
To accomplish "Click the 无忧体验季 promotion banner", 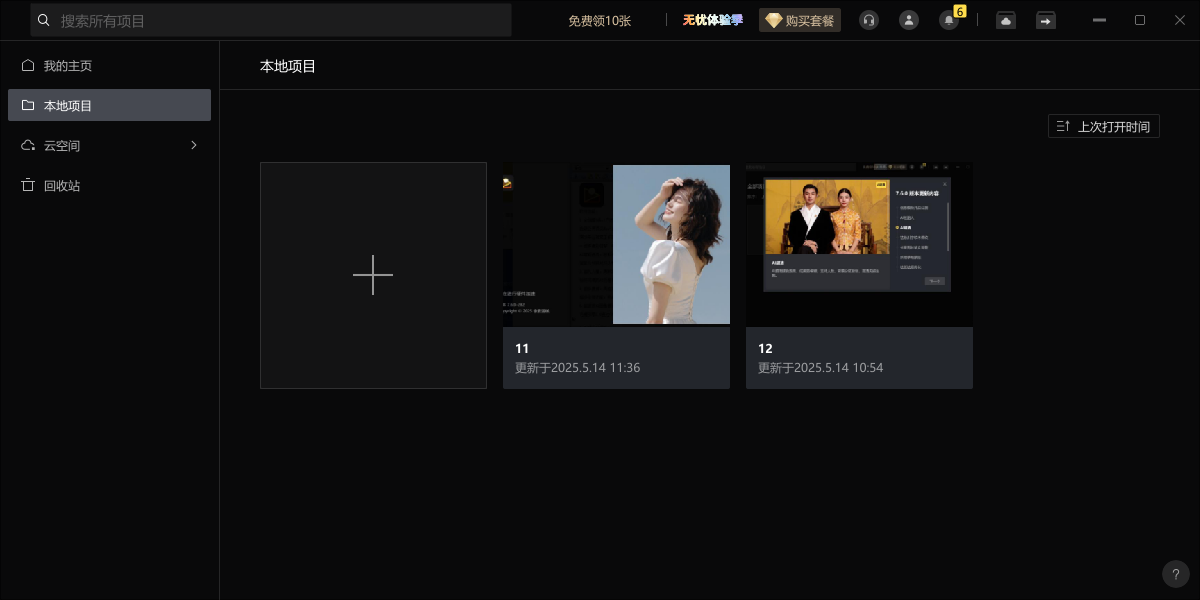I will coord(713,20).
